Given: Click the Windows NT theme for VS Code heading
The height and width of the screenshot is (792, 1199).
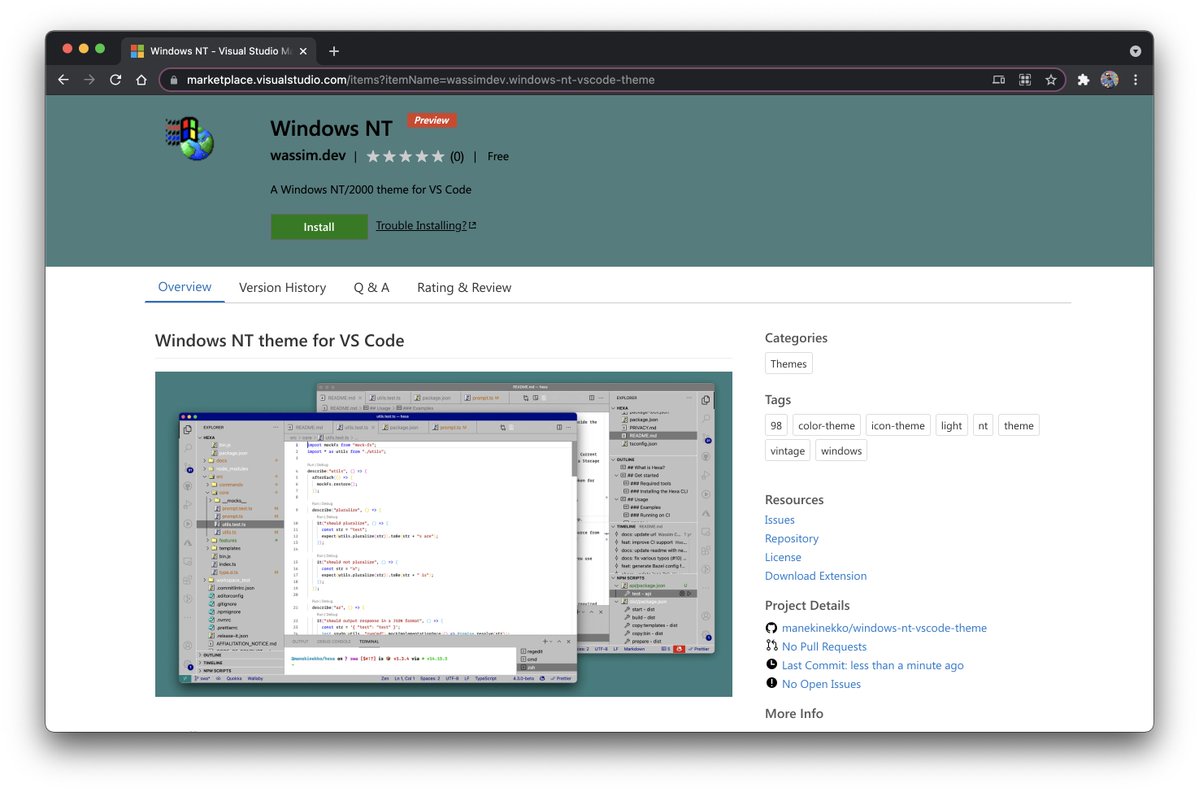Looking at the screenshot, I should pyautogui.click(x=279, y=340).
